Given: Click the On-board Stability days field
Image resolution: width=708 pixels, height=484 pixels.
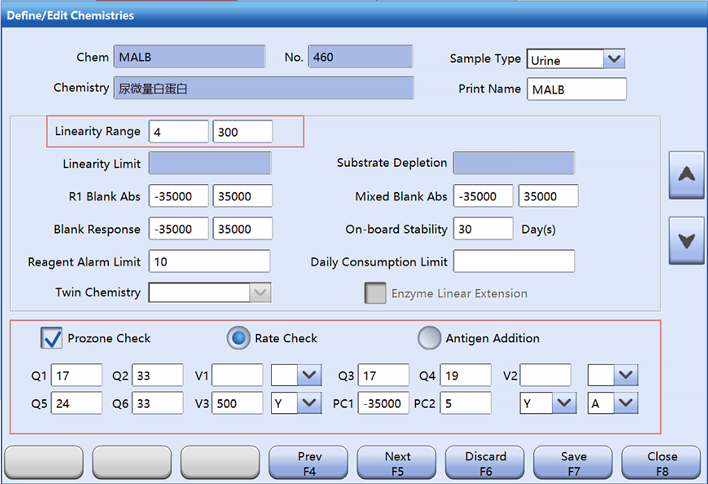Looking at the screenshot, I should click(483, 229).
